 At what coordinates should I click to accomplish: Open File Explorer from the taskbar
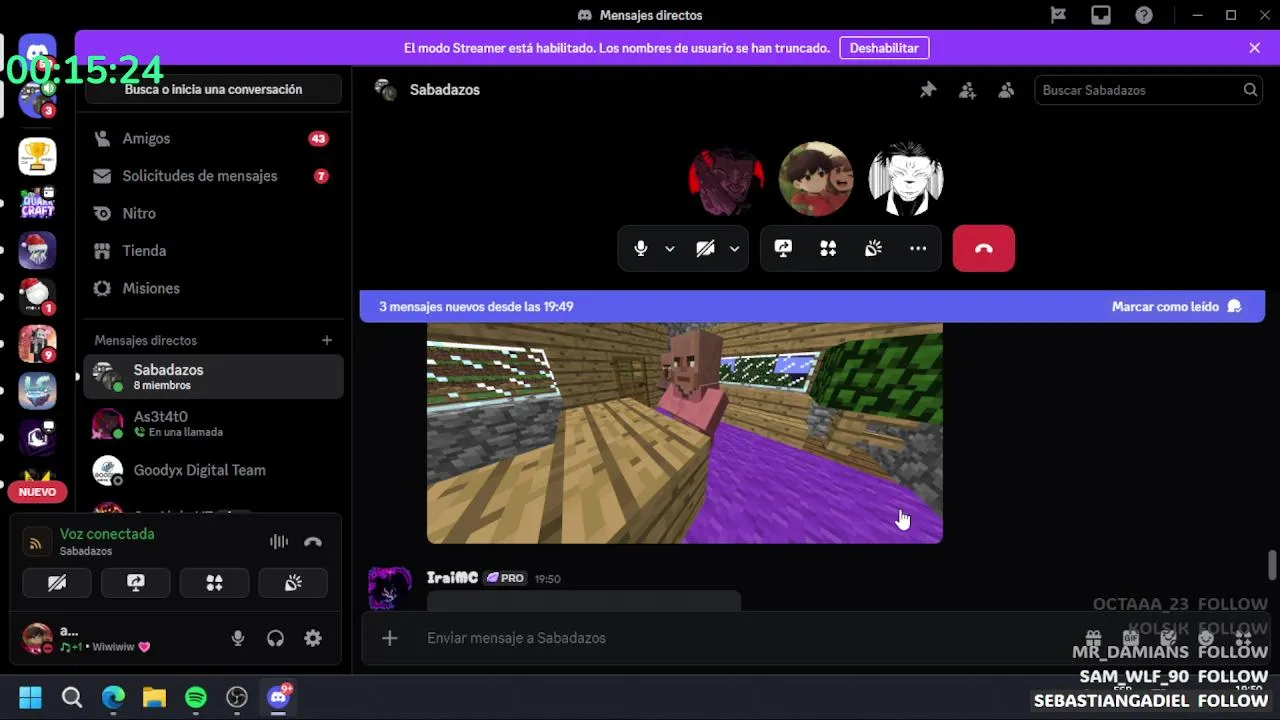click(154, 697)
